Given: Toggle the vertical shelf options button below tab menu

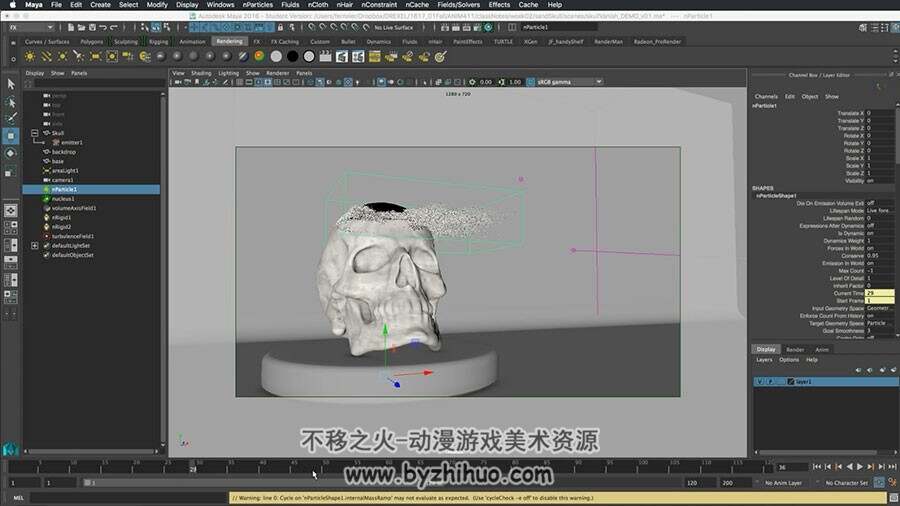Looking at the screenshot, I should (13, 59).
